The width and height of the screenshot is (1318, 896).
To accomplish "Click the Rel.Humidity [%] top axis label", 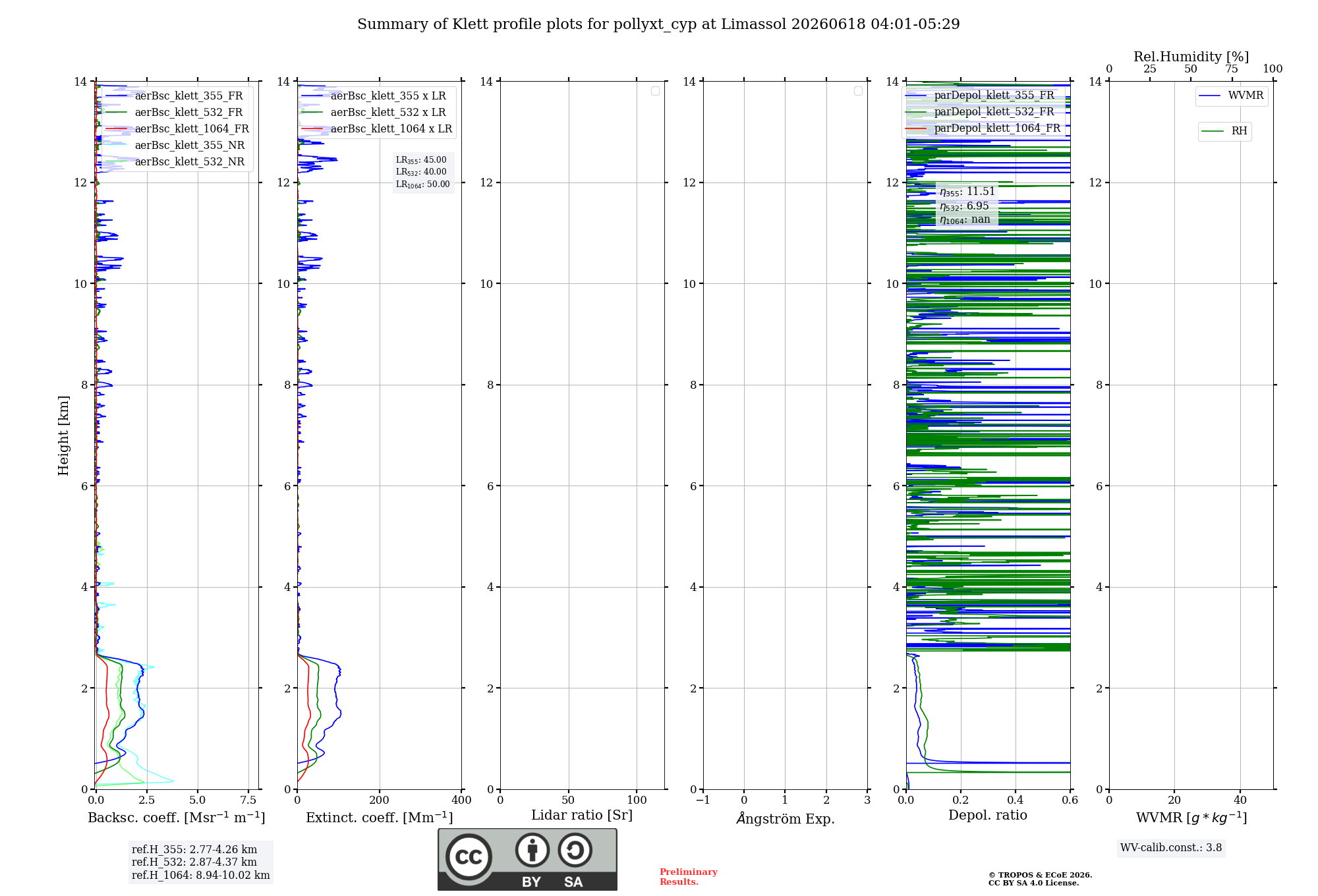I will [1191, 57].
